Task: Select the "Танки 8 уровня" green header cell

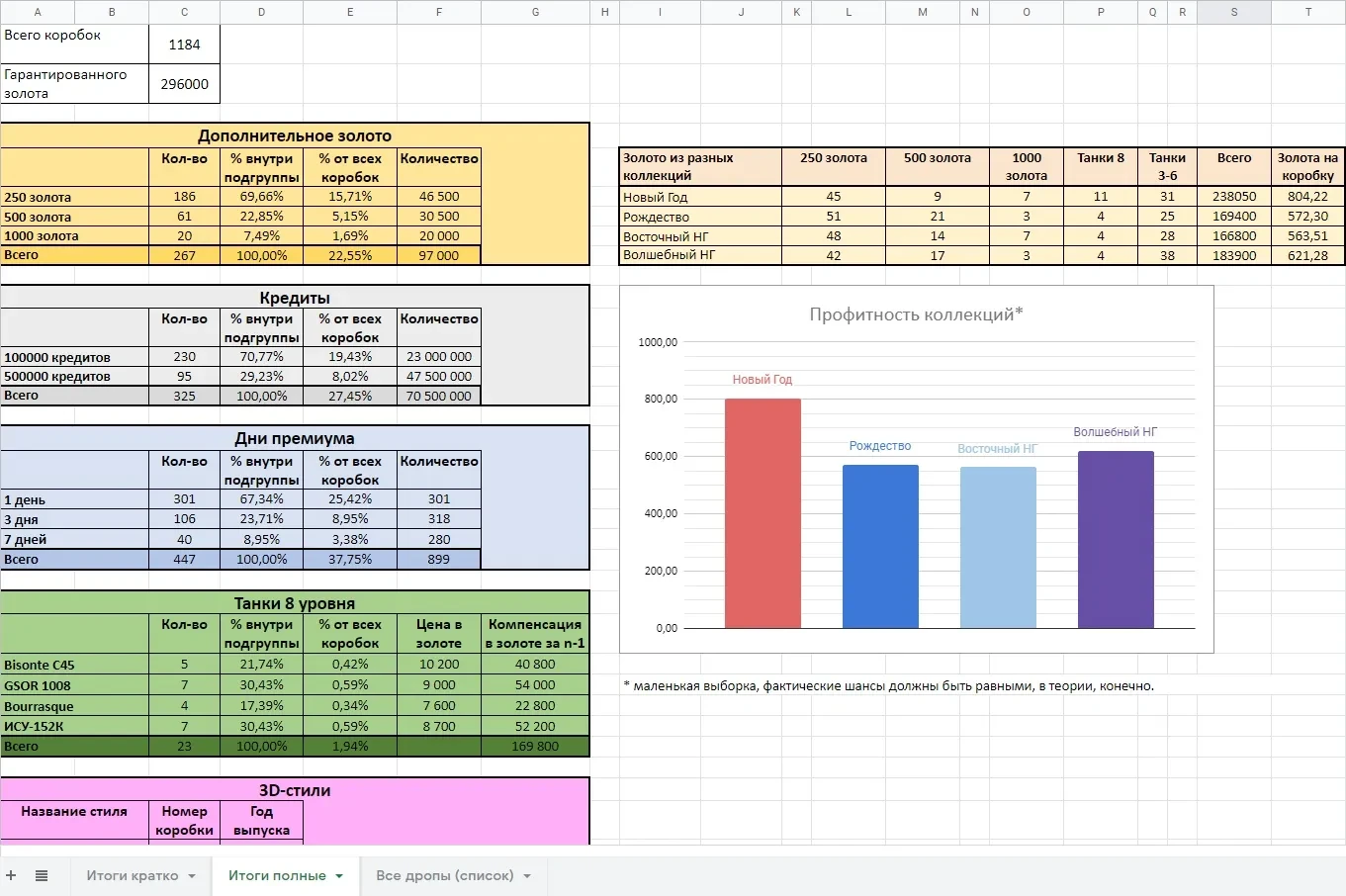Action: (x=295, y=602)
